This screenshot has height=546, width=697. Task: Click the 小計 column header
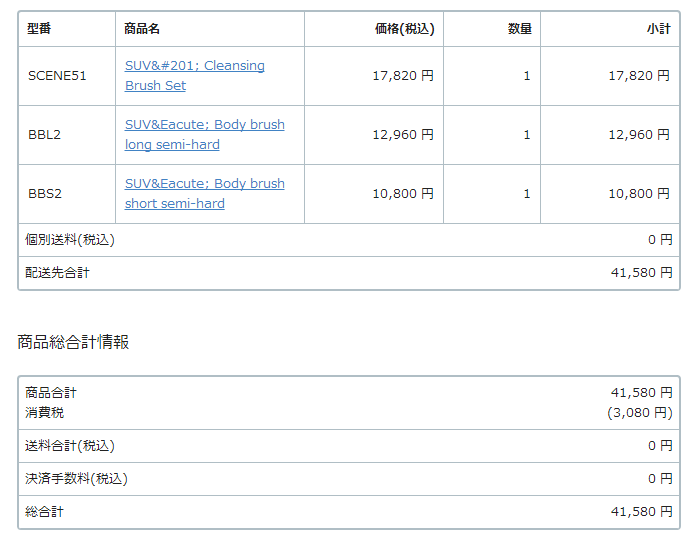(x=658, y=29)
